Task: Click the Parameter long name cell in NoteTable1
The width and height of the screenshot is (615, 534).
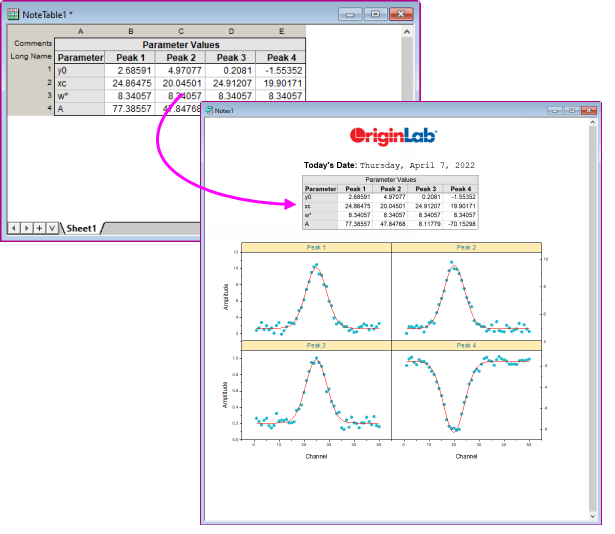Action: click(80, 57)
